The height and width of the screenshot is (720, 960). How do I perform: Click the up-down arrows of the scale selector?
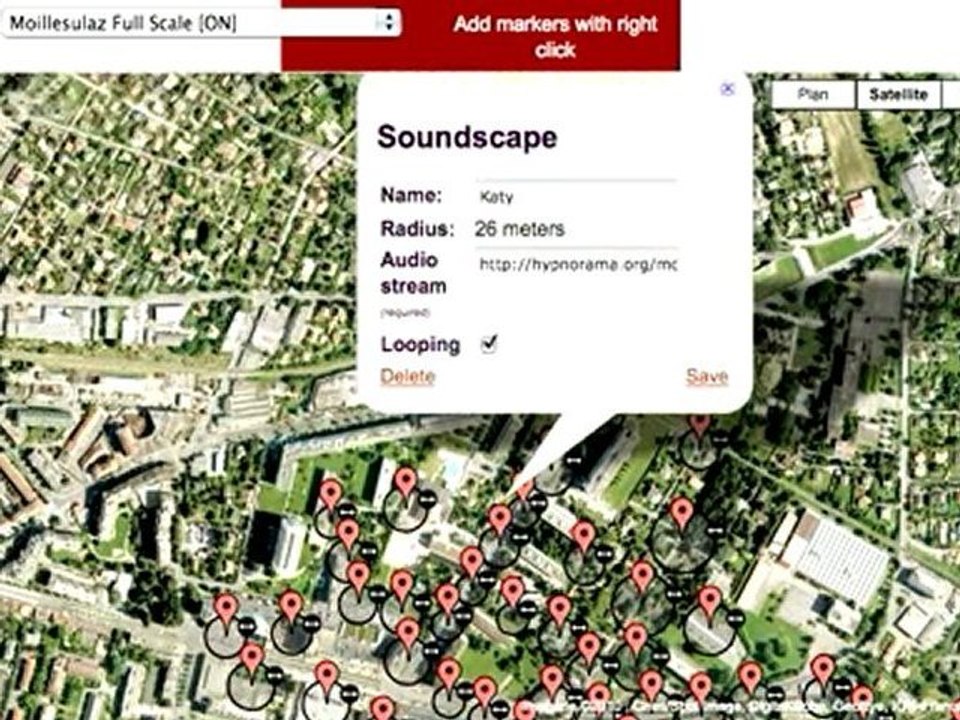tap(388, 23)
